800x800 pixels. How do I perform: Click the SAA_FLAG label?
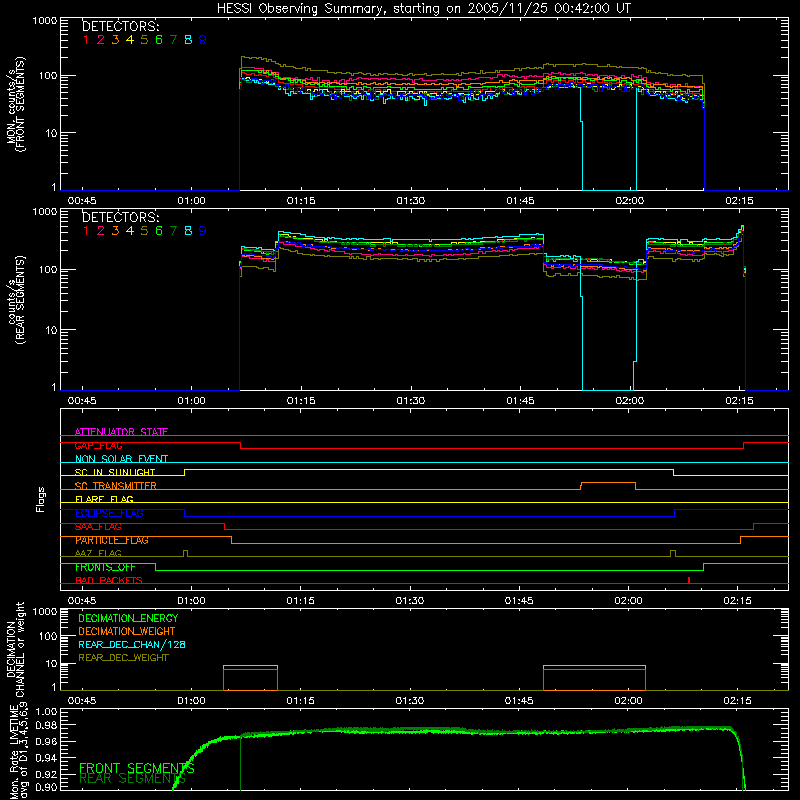click(x=98, y=527)
